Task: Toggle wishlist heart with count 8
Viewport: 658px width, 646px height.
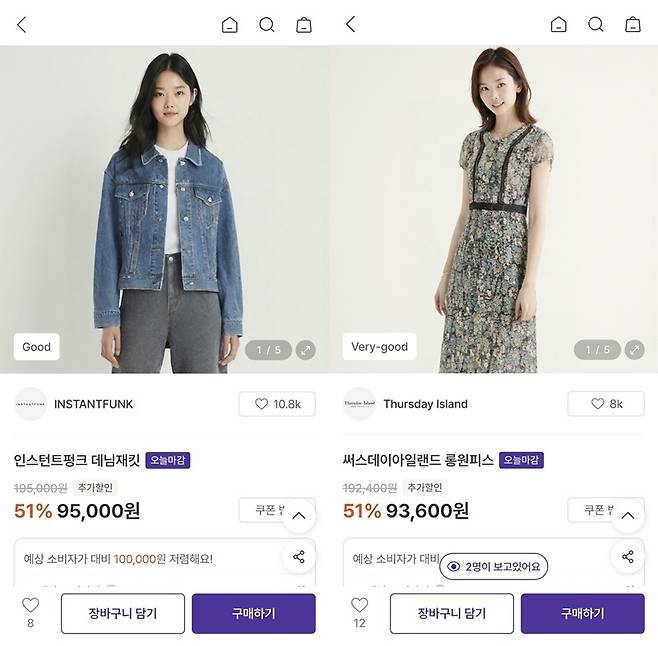Action: [x=30, y=613]
